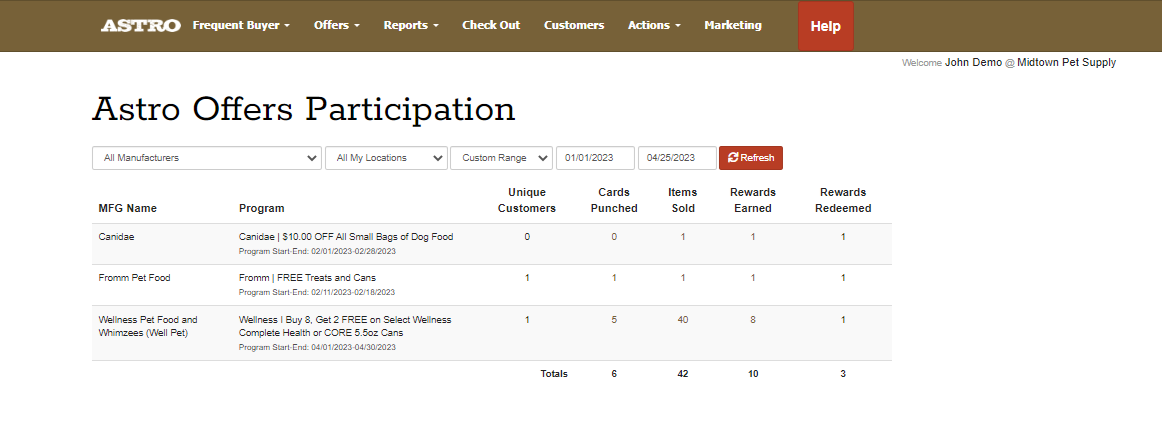Open the Reports menu
The image size is (1162, 441).
pyautogui.click(x=410, y=25)
